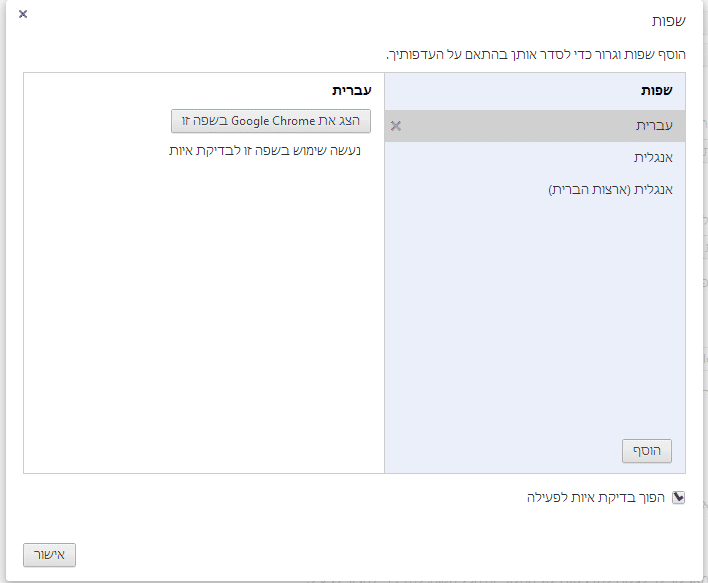
Task: Click the שפות header of the list
Action: point(657,90)
